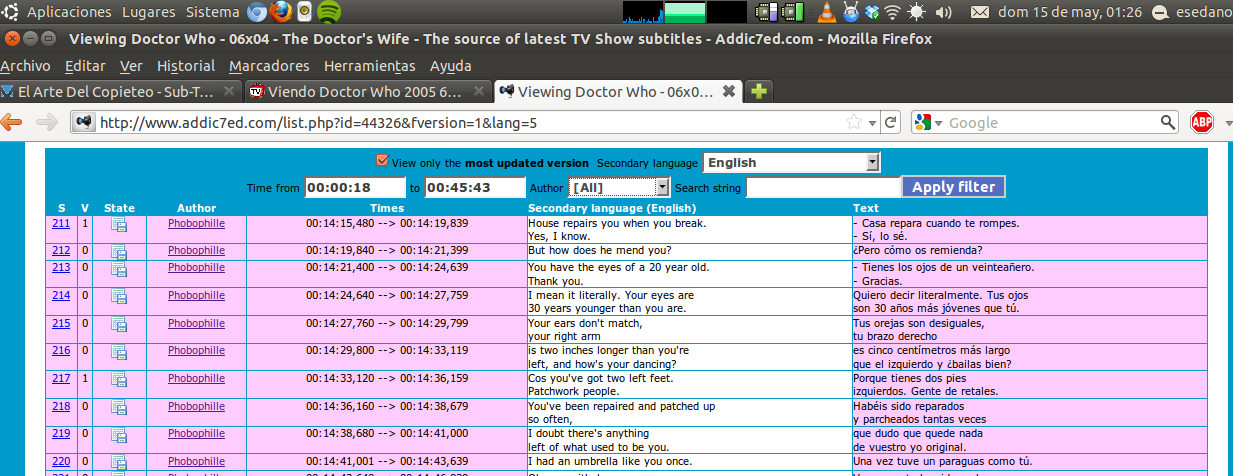Open Secondary language dropdown
The image size is (1233, 476).
[x=792, y=162]
